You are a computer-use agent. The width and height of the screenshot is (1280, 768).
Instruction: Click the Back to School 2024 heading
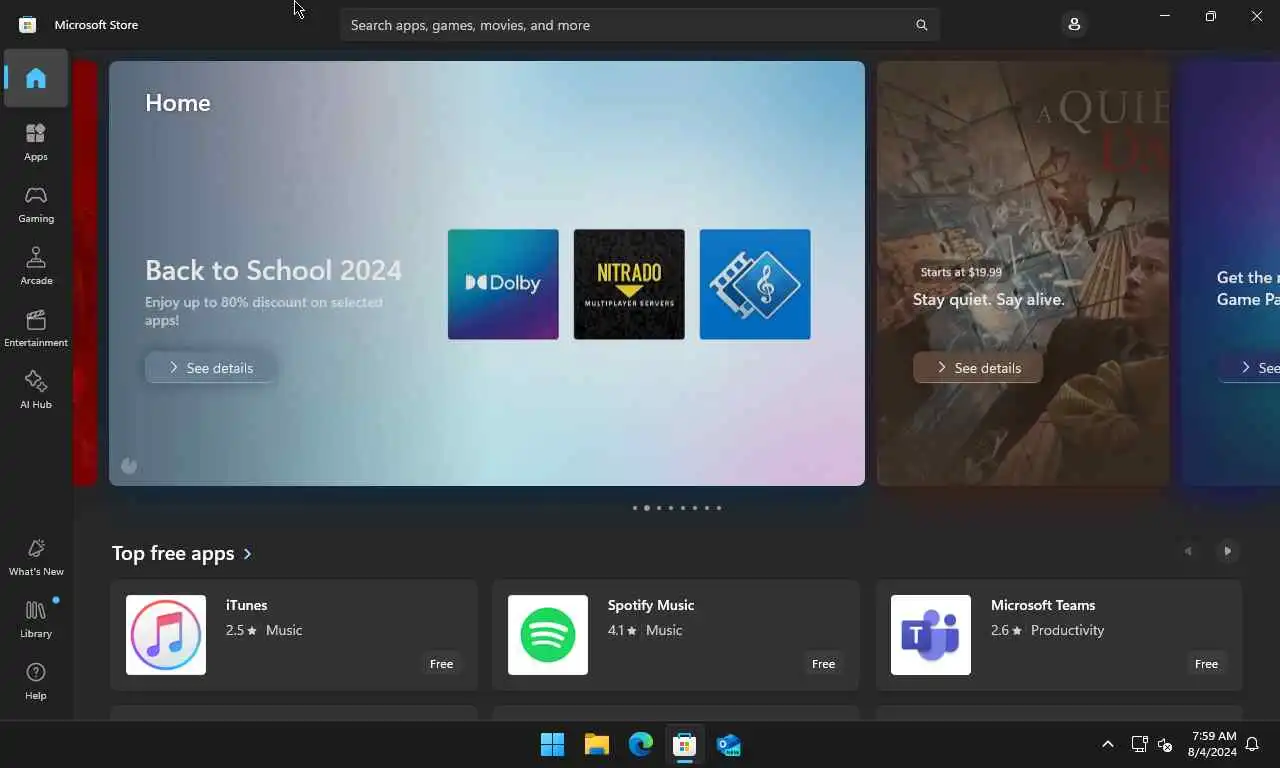pos(273,271)
